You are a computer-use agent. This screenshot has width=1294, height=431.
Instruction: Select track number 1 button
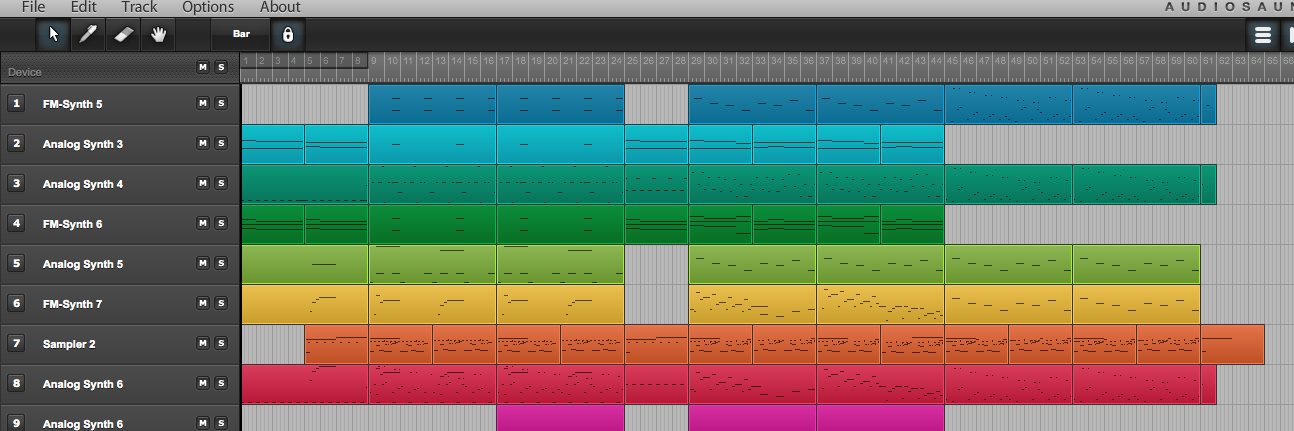pos(16,103)
